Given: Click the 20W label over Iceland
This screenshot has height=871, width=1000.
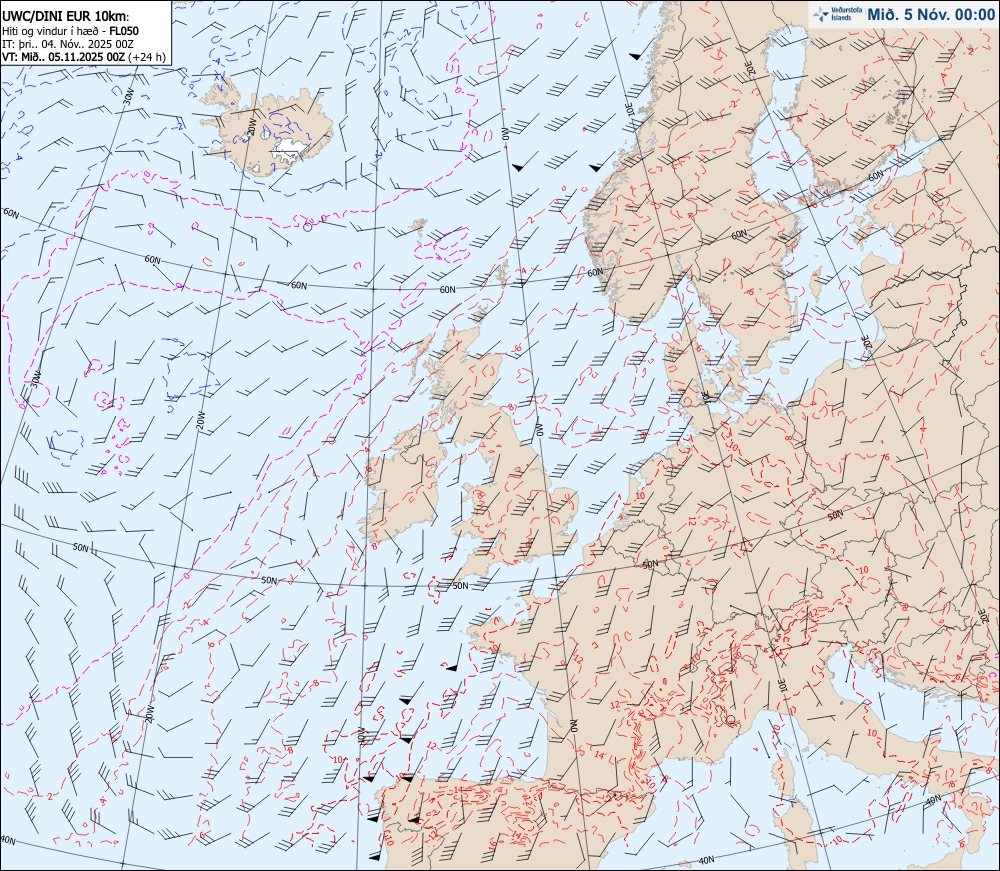Looking at the screenshot, I should coord(252,126).
